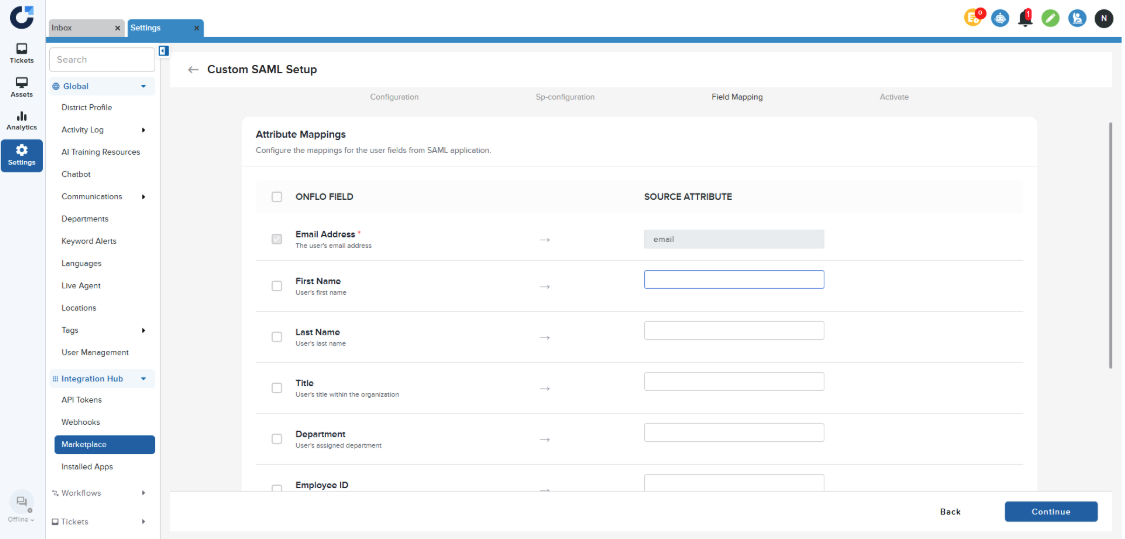1125x539 pixels.
Task: Select all fields via ONFLO FIELD header checkbox
Action: click(277, 197)
